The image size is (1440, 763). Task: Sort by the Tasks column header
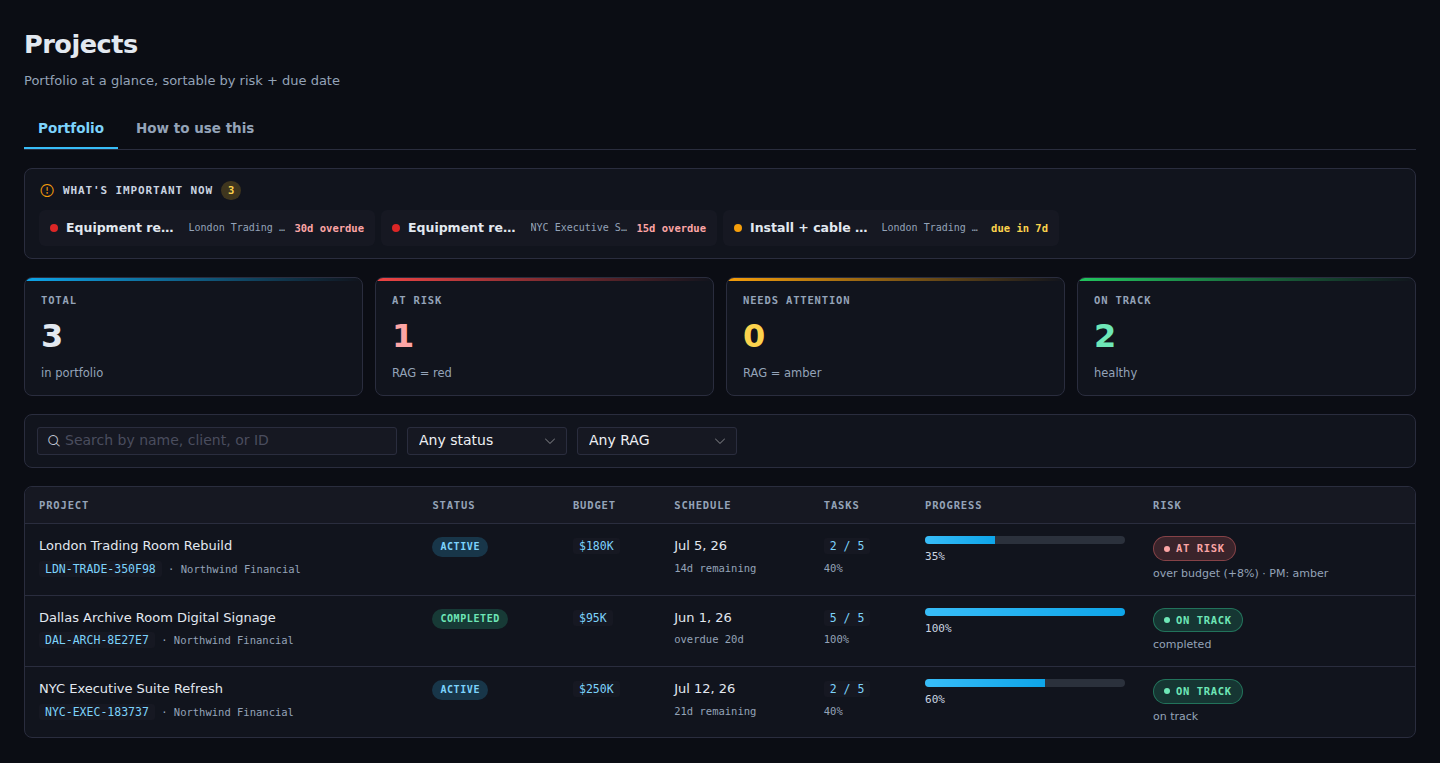(x=841, y=506)
